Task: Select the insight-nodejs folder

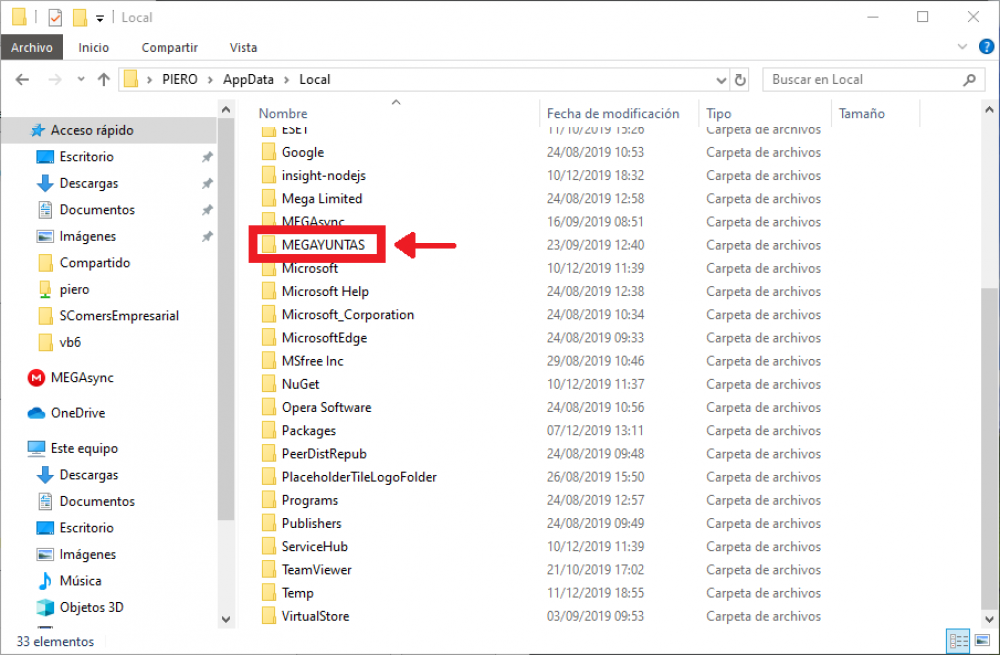Action: (323, 175)
